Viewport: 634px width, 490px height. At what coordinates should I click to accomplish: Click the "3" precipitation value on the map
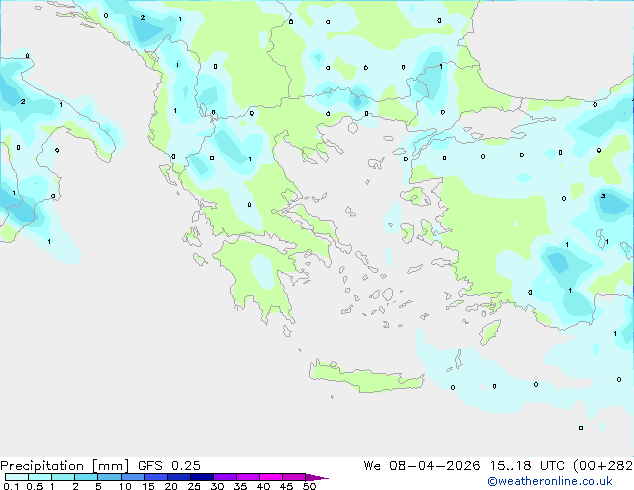[x=603, y=196]
